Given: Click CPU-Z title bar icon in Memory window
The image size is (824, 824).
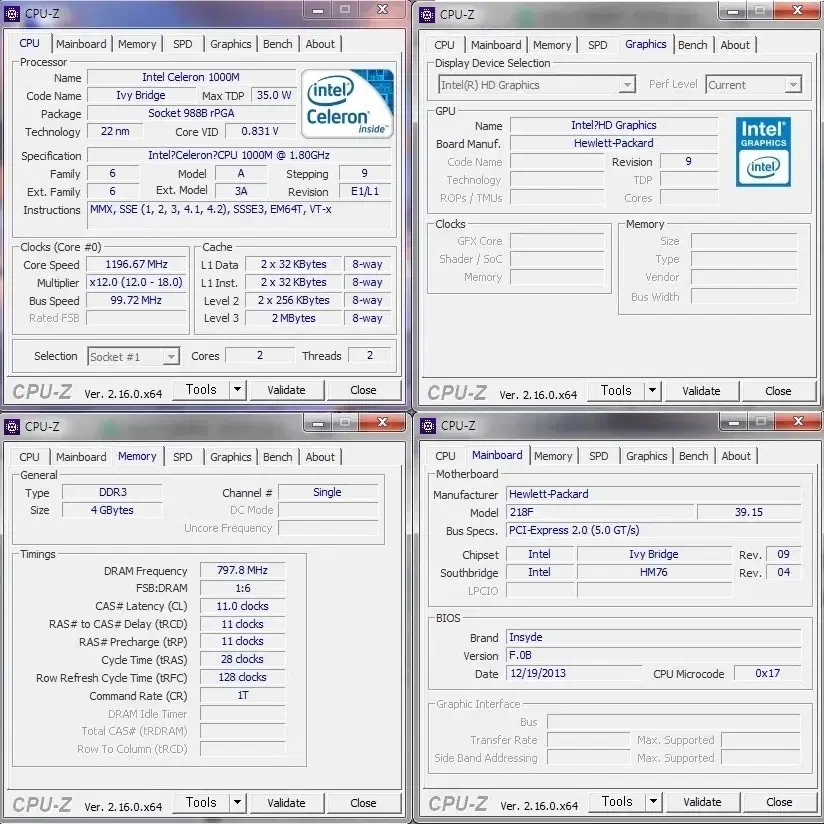Looking at the screenshot, I should point(11,426).
